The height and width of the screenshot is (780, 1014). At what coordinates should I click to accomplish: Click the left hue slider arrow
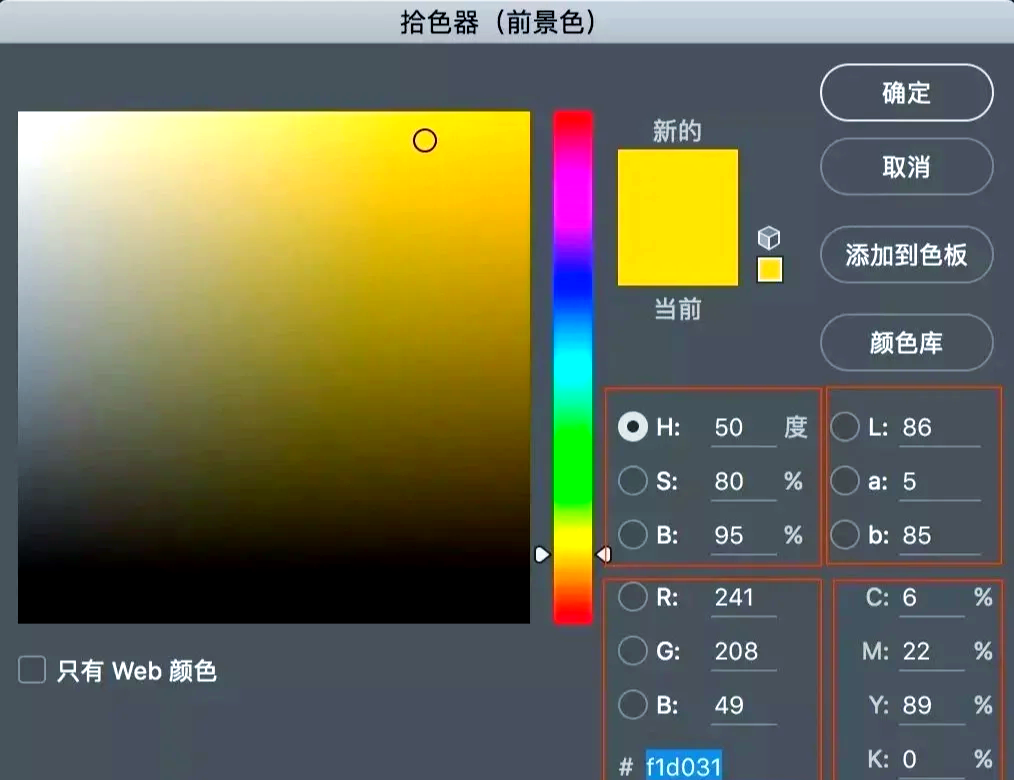542,554
